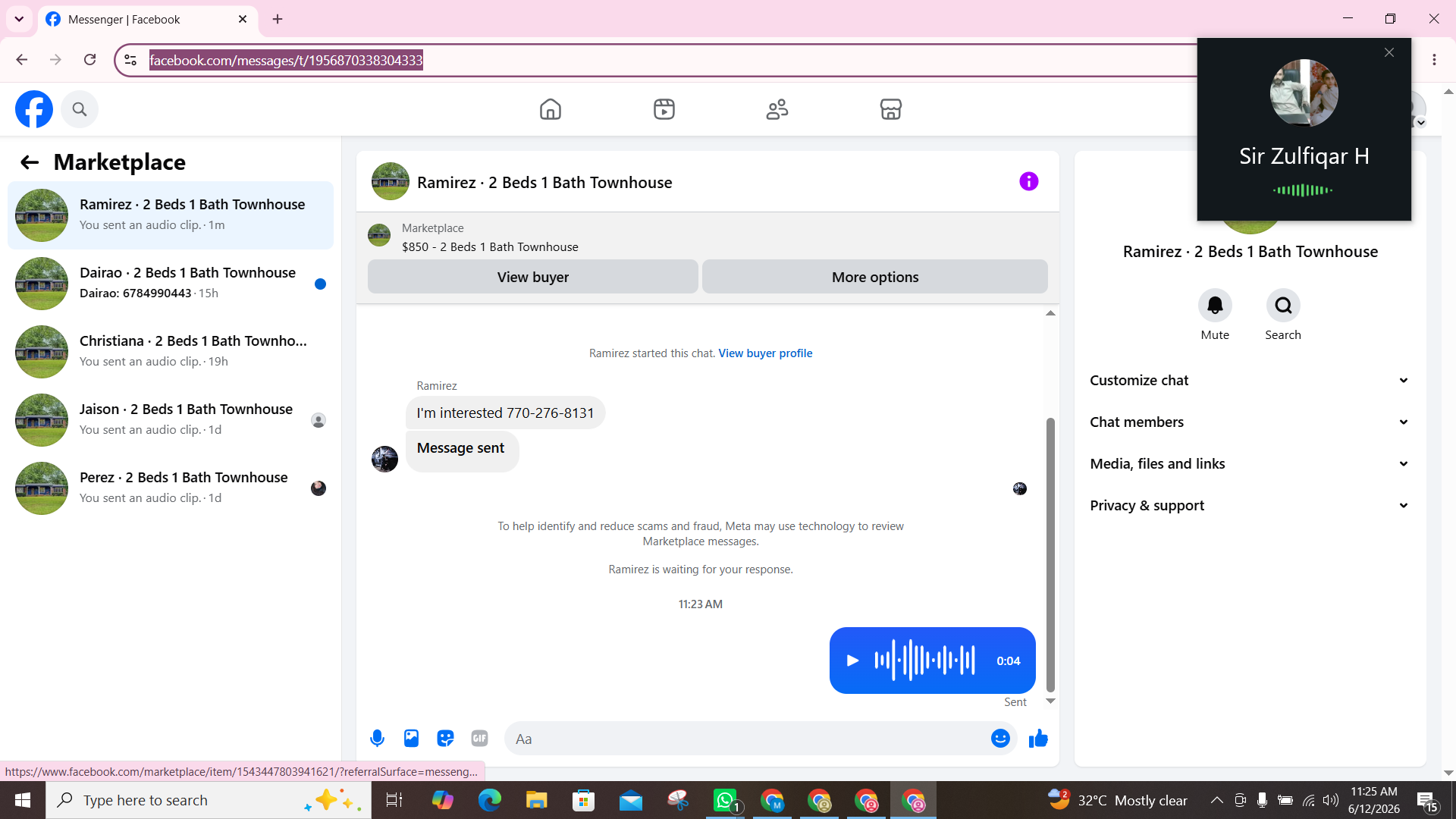Send a thumbs-up like
This screenshot has width=1456, height=819.
tap(1038, 738)
